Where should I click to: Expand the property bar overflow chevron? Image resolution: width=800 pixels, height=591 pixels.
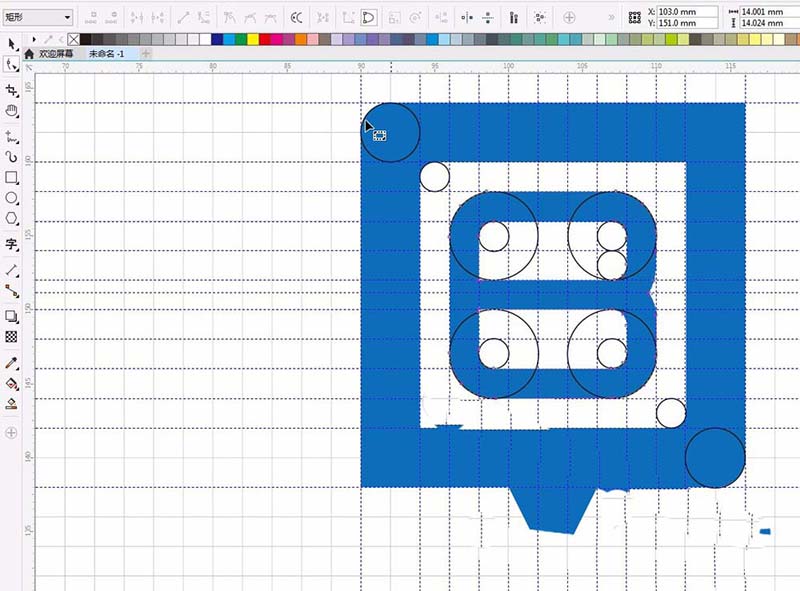tap(611, 18)
